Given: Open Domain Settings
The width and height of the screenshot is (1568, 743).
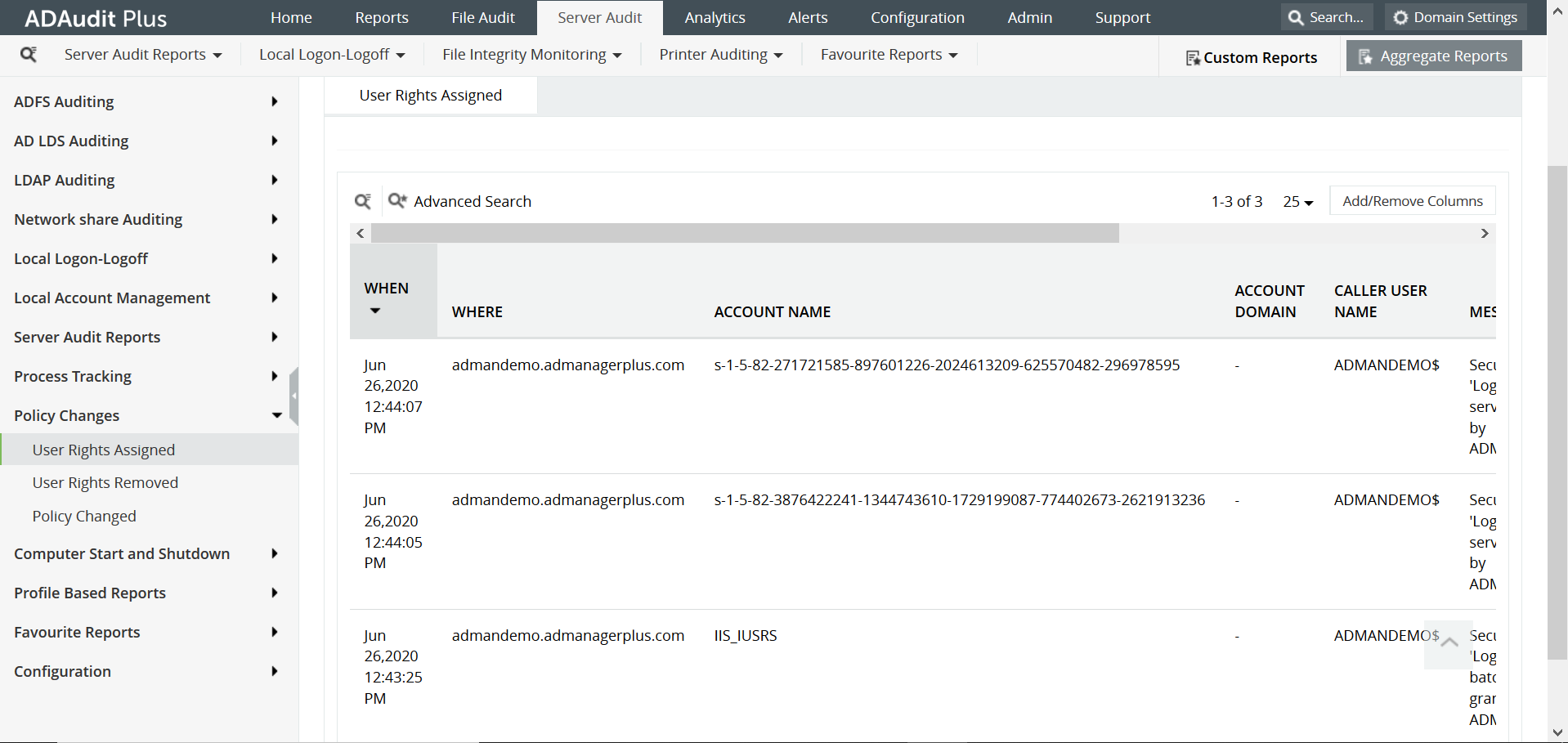Looking at the screenshot, I should pyautogui.click(x=1454, y=16).
